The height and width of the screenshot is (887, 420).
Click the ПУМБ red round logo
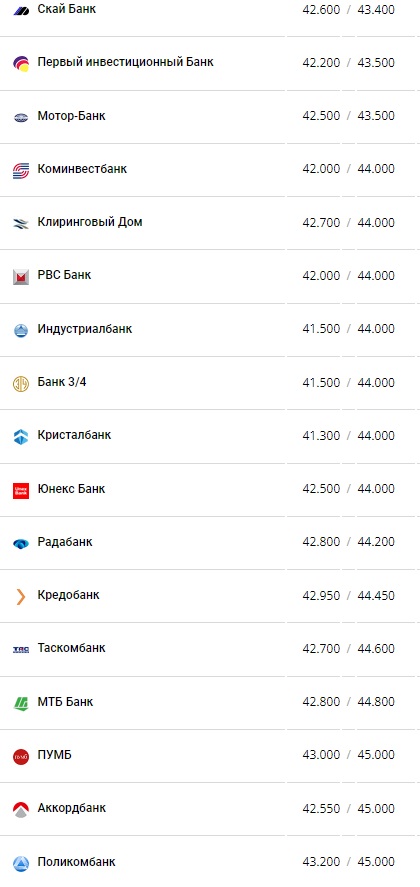click(21, 756)
